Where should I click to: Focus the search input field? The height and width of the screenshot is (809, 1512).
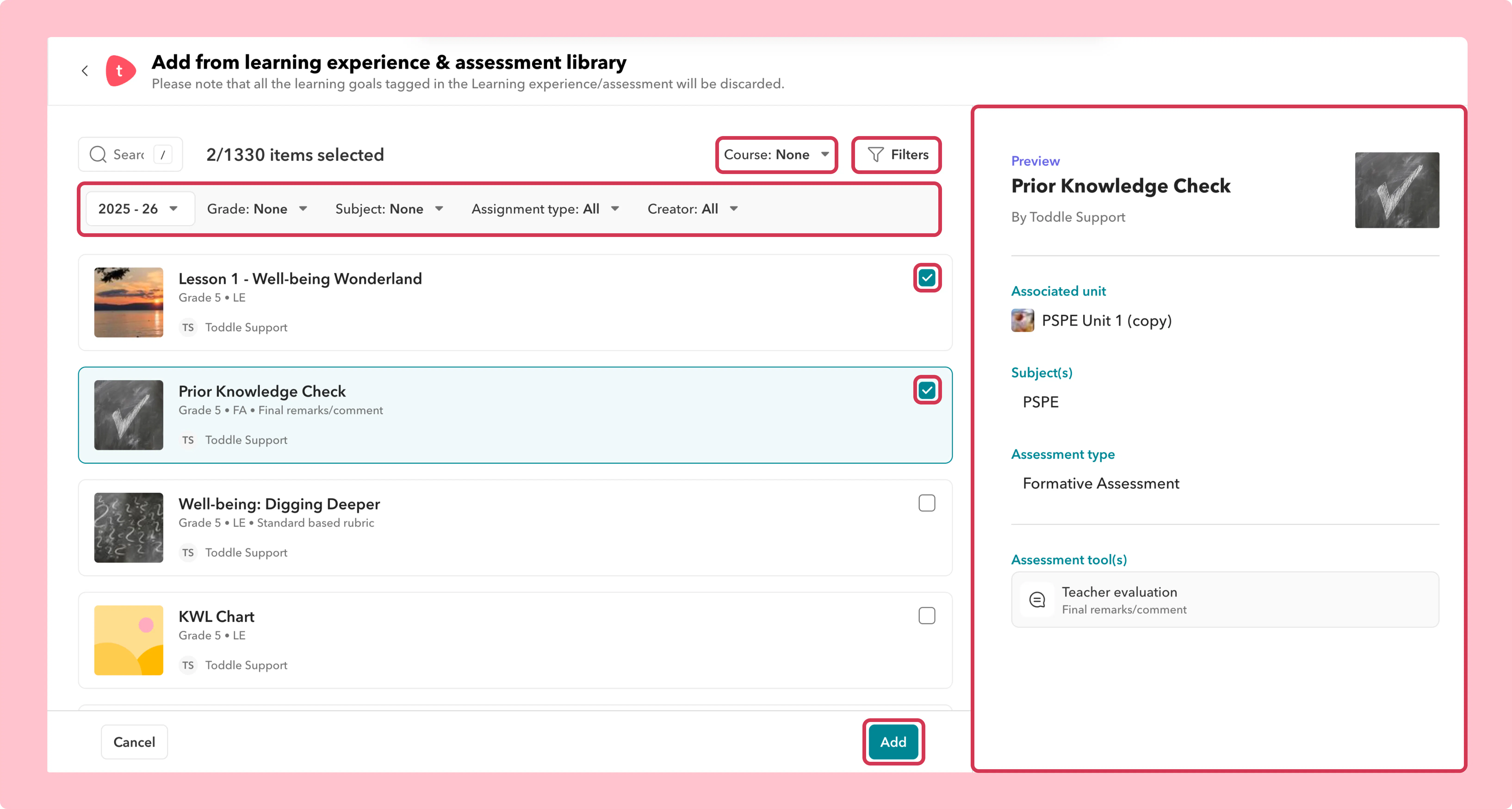130,154
